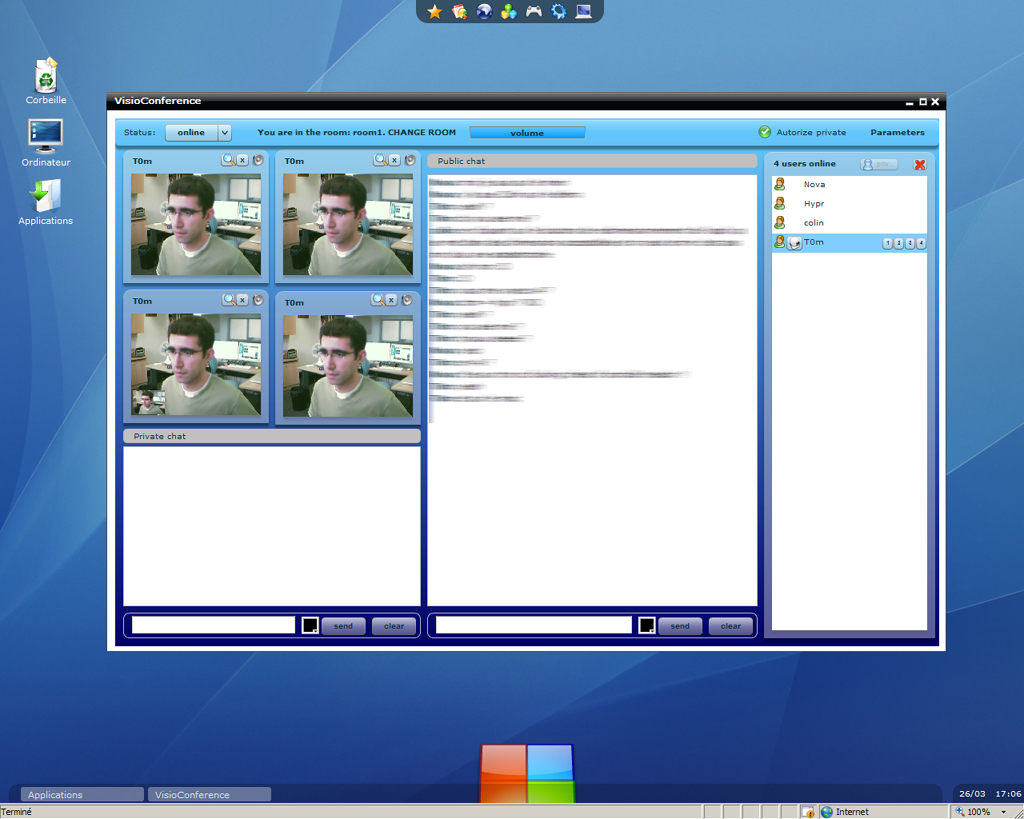Expand the 100% zoom level arrow in status bar
The width and height of the screenshot is (1024, 819).
coord(1003,812)
